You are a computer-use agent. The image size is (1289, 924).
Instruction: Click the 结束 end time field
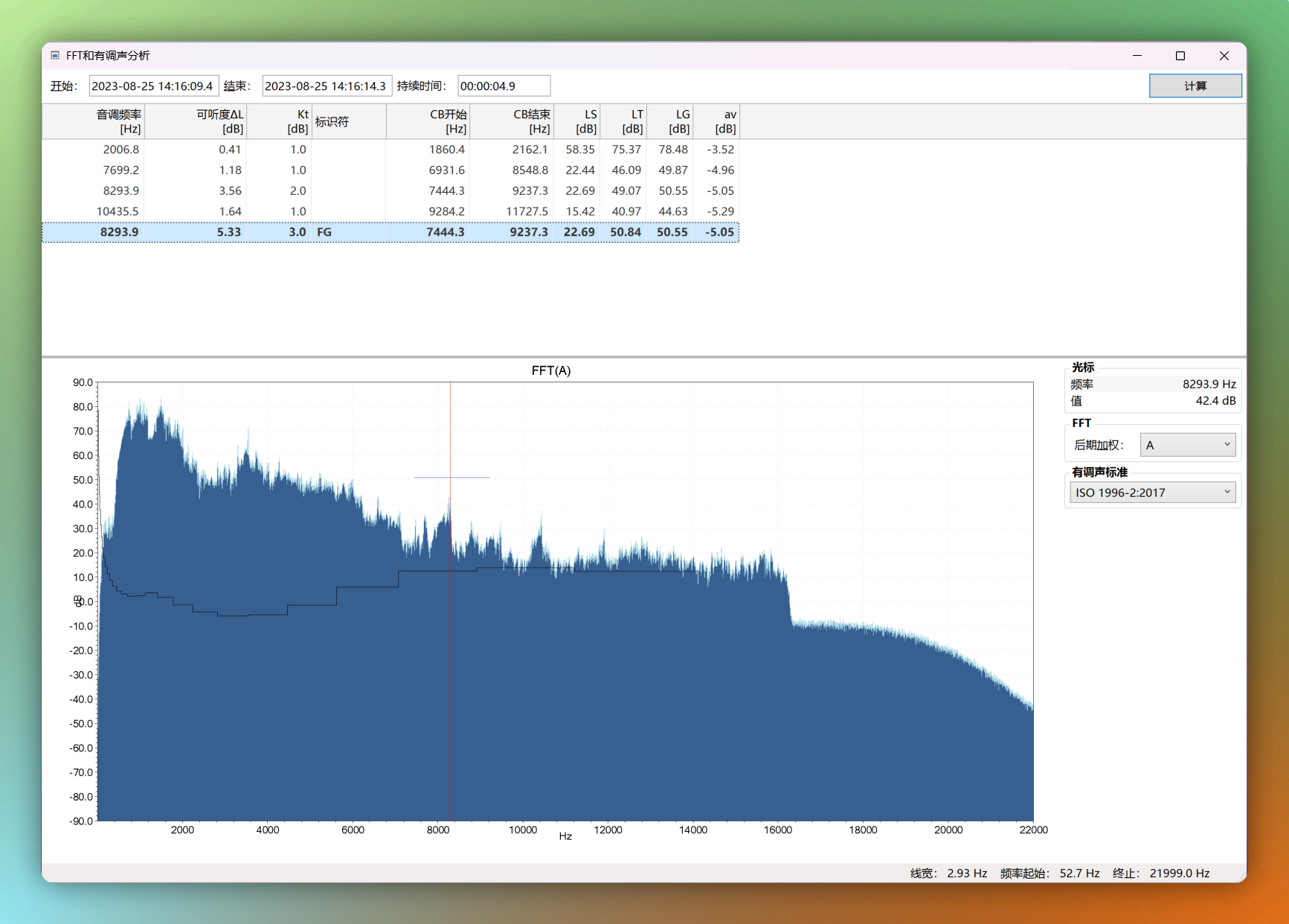327,86
